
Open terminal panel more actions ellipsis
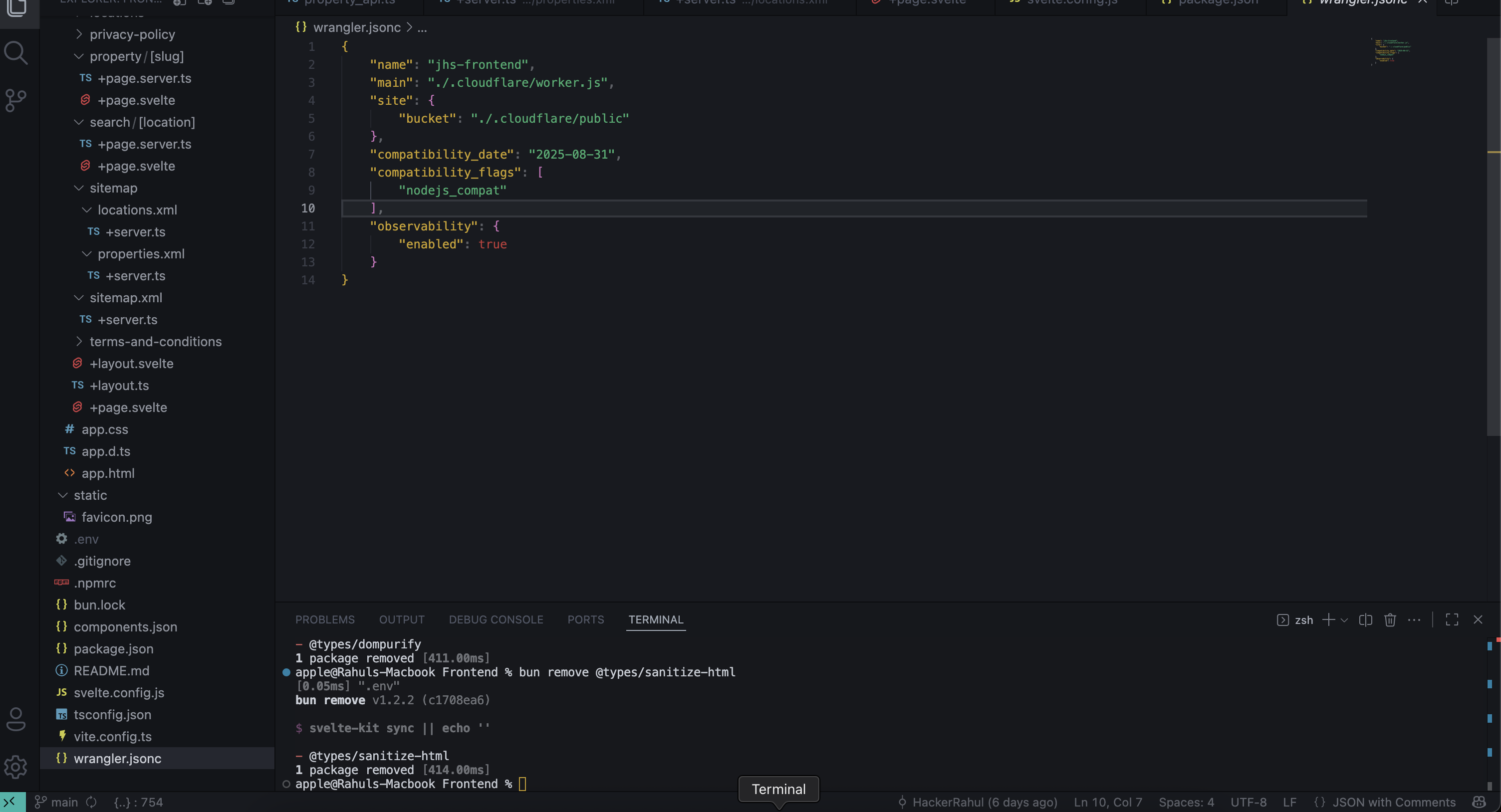[1414, 620]
